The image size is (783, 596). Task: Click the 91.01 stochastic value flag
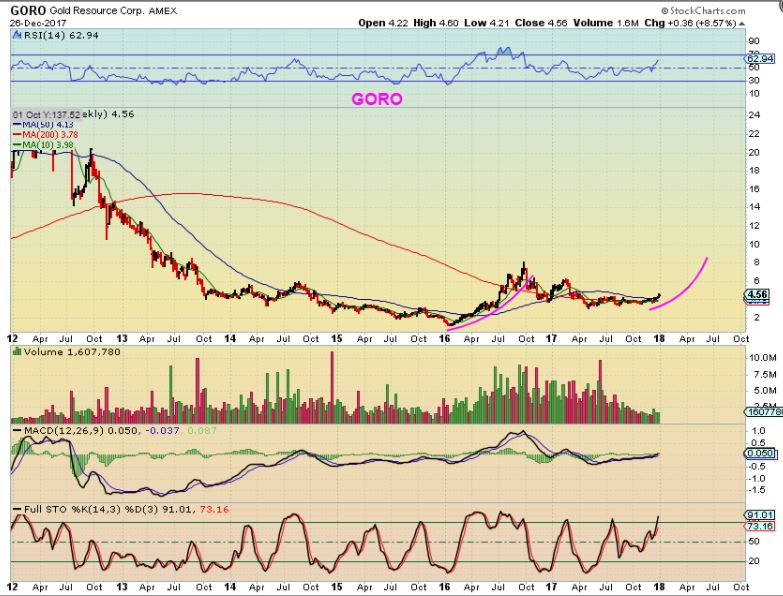coord(759,515)
